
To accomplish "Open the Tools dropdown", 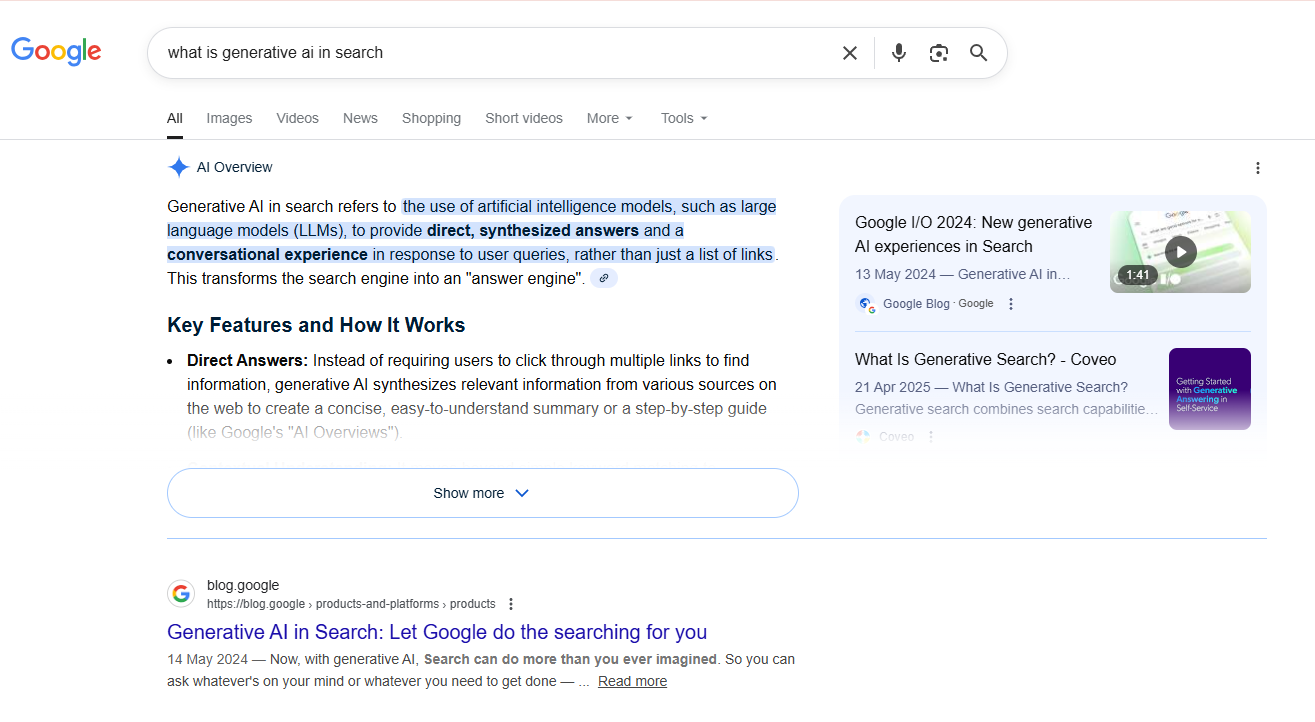I will click(x=684, y=118).
